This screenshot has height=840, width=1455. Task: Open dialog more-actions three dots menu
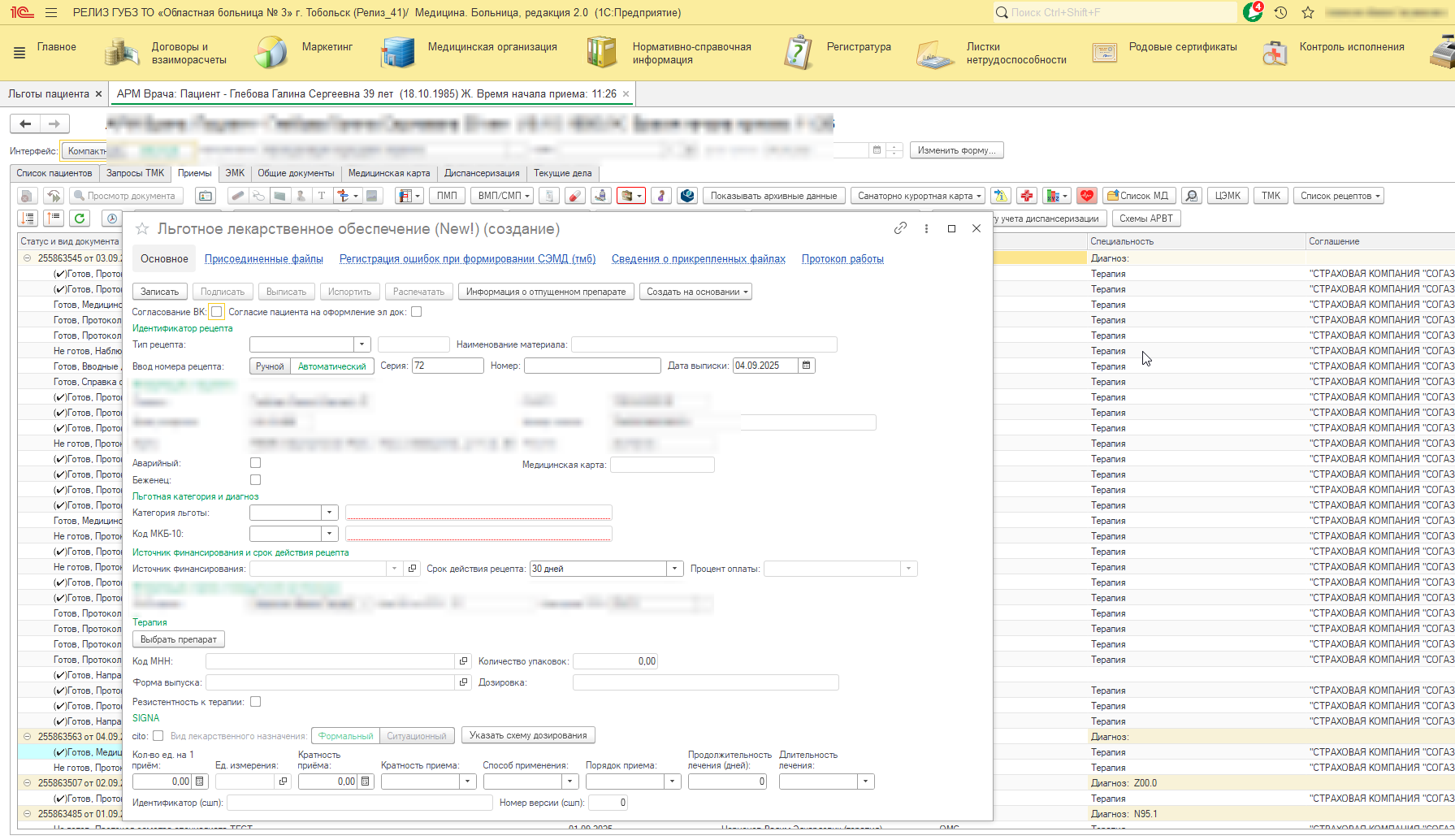(x=926, y=228)
